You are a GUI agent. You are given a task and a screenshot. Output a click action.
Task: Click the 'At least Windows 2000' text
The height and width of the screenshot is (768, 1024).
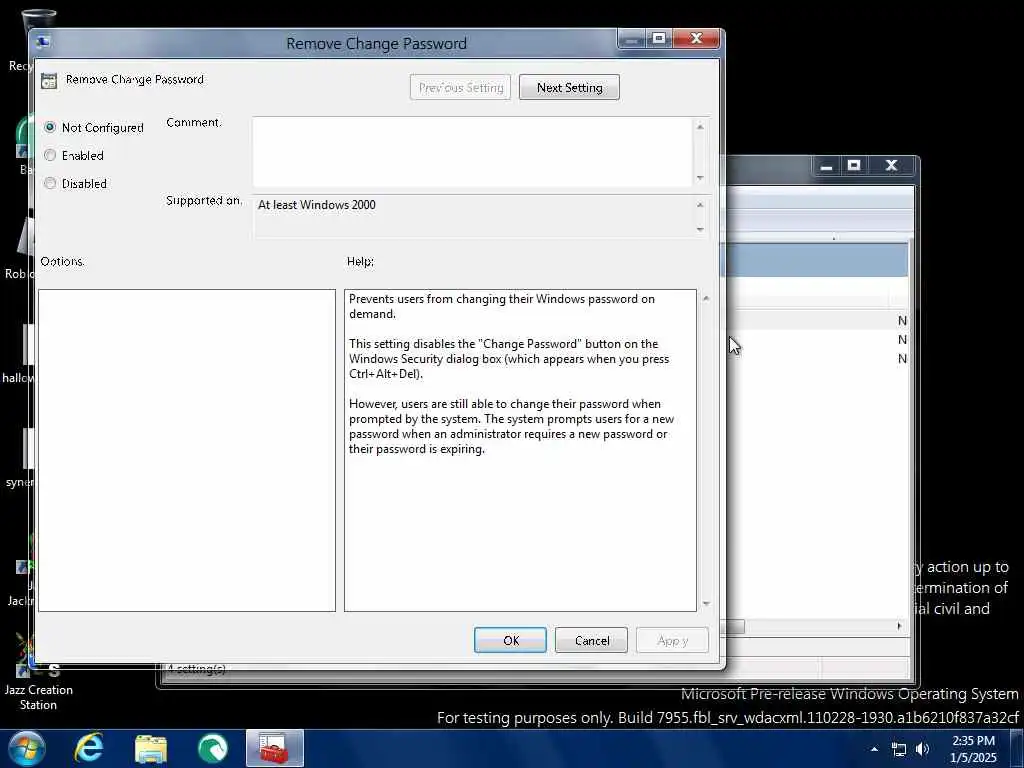pyautogui.click(x=317, y=205)
